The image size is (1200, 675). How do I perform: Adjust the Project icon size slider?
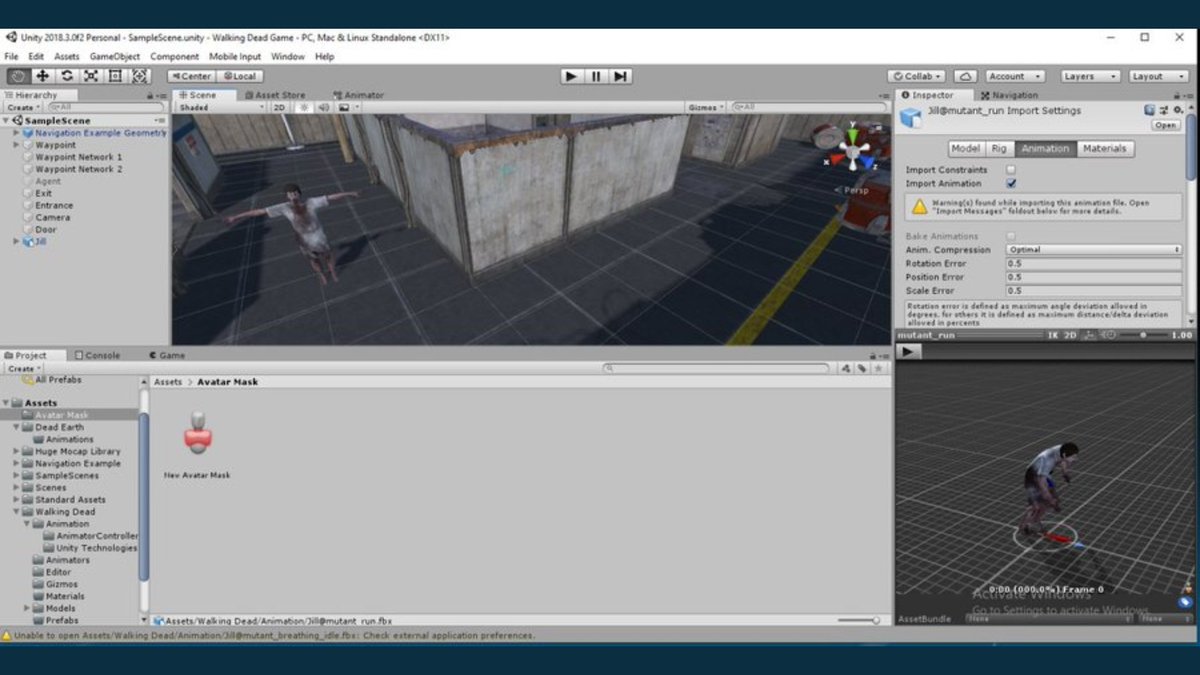[x=859, y=621]
